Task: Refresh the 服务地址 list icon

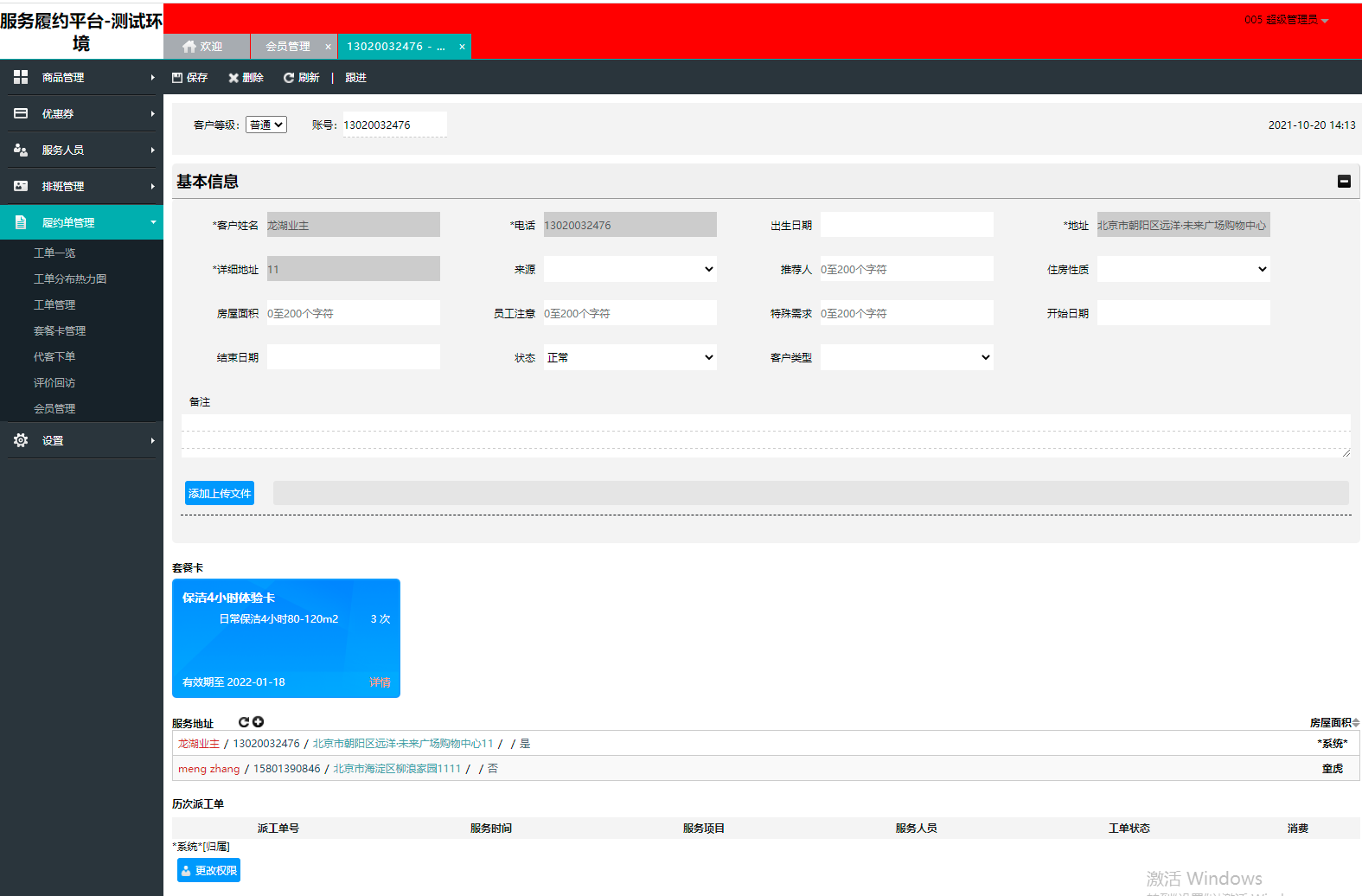Action: [x=244, y=722]
